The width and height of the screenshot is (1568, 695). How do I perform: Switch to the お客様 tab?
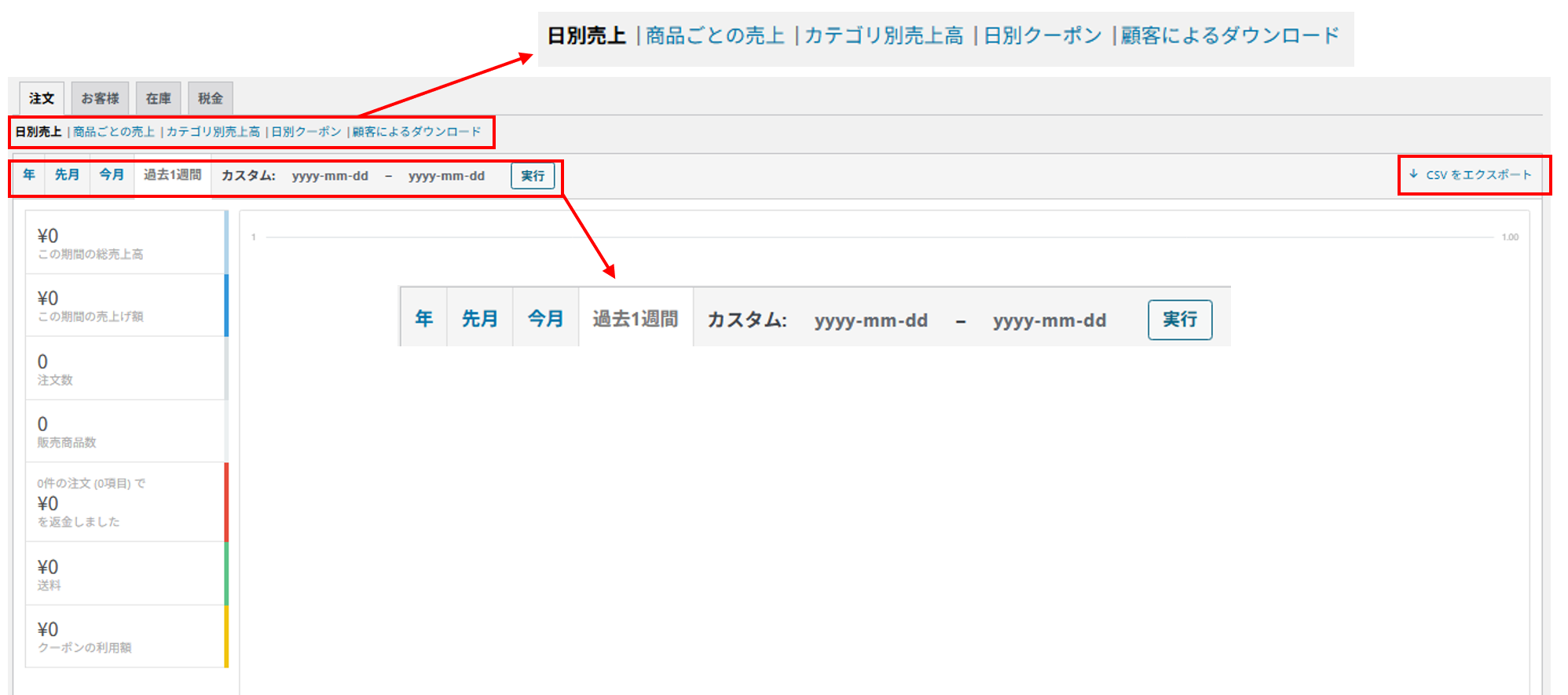[100, 98]
